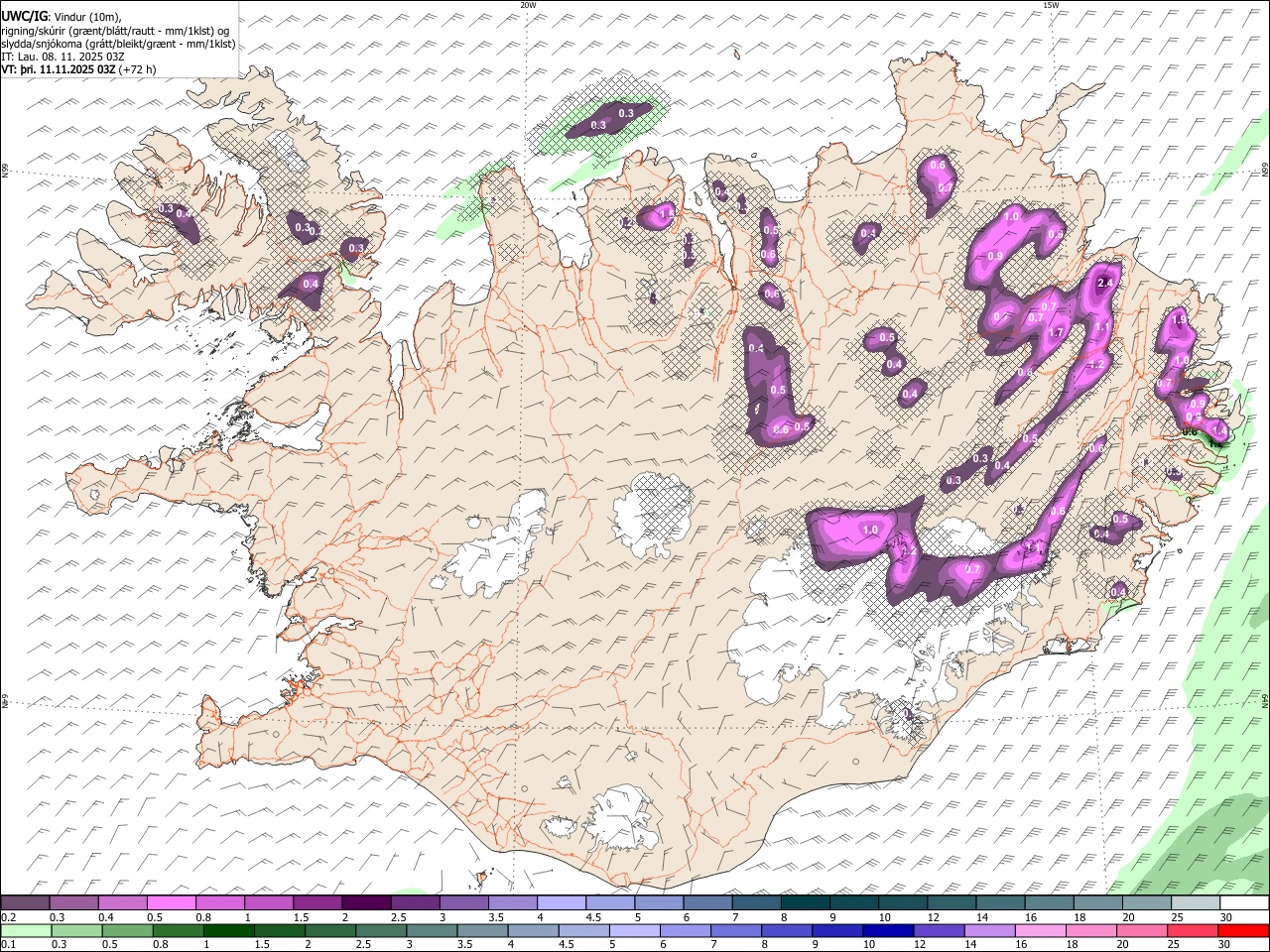Click upper legend swatch between 6 and 7
1270x952 pixels.
[x=707, y=903]
